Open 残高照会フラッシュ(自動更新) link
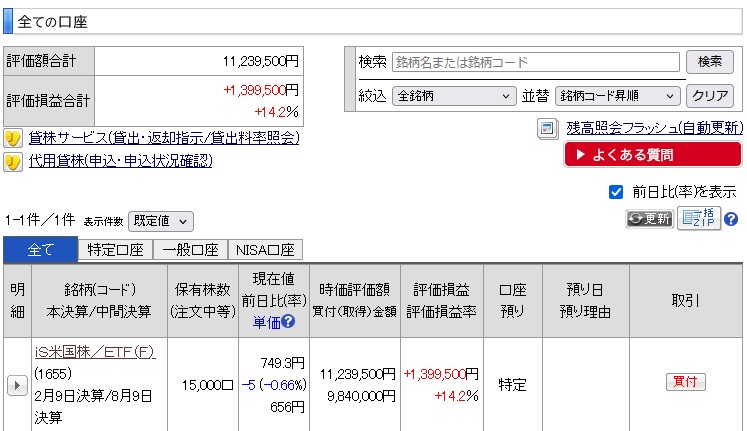 point(655,128)
